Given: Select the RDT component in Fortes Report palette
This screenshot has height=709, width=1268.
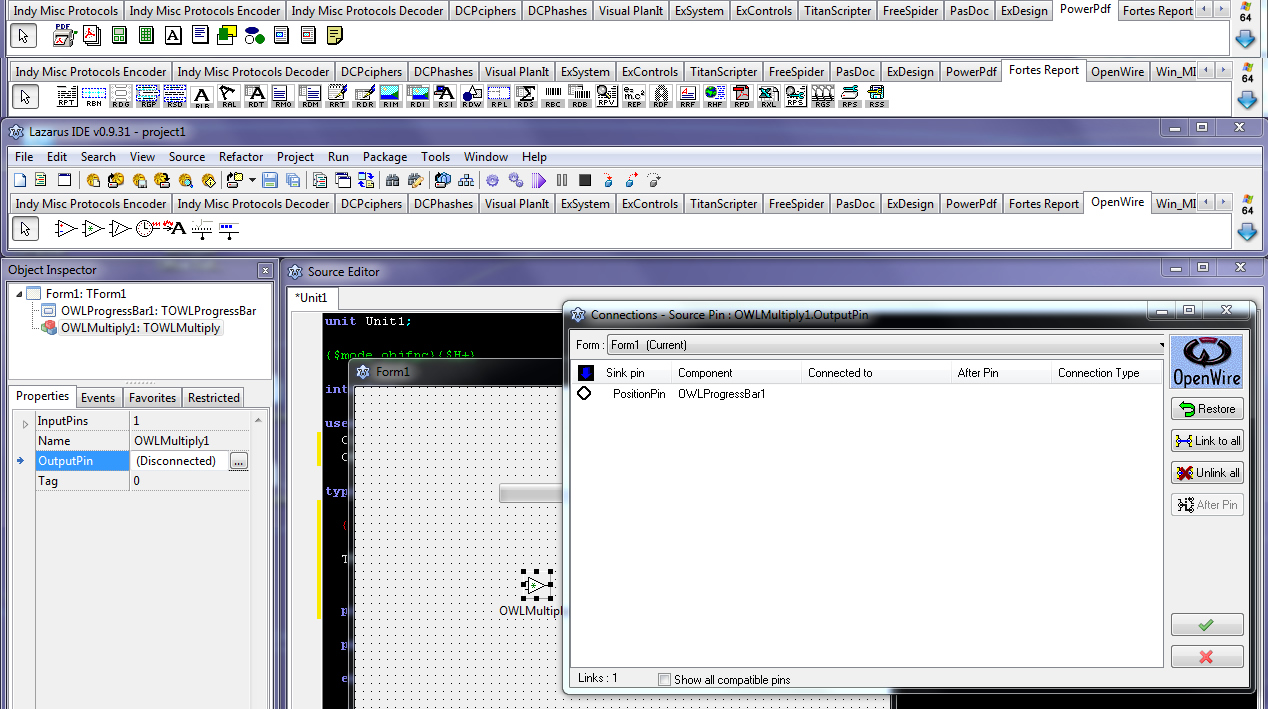Looking at the screenshot, I should click(256, 97).
